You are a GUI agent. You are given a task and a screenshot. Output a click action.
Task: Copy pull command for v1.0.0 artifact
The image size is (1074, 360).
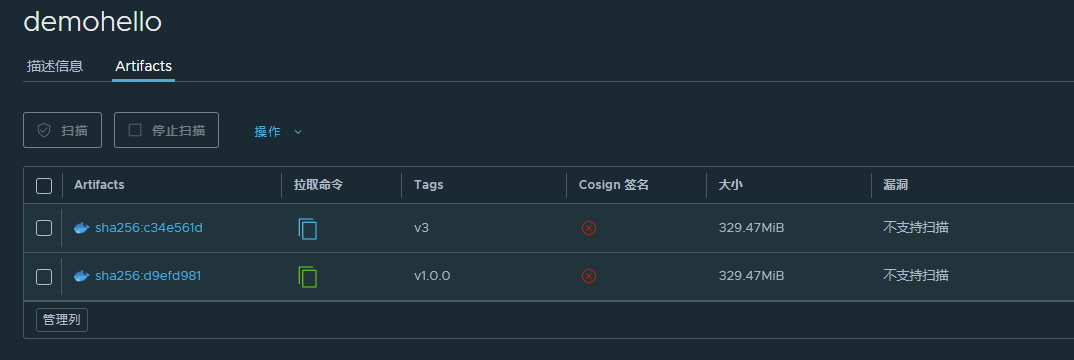[x=308, y=277]
